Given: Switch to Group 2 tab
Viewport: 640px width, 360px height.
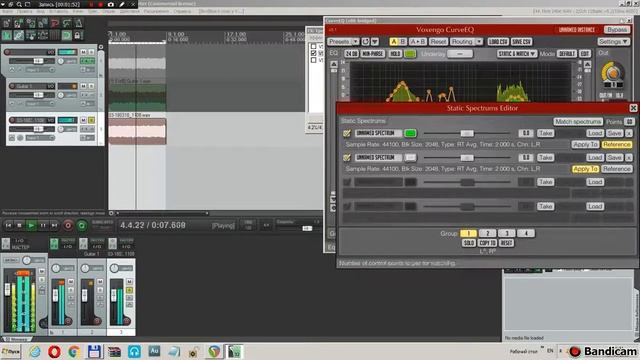Looking at the screenshot, I should click(x=487, y=233).
